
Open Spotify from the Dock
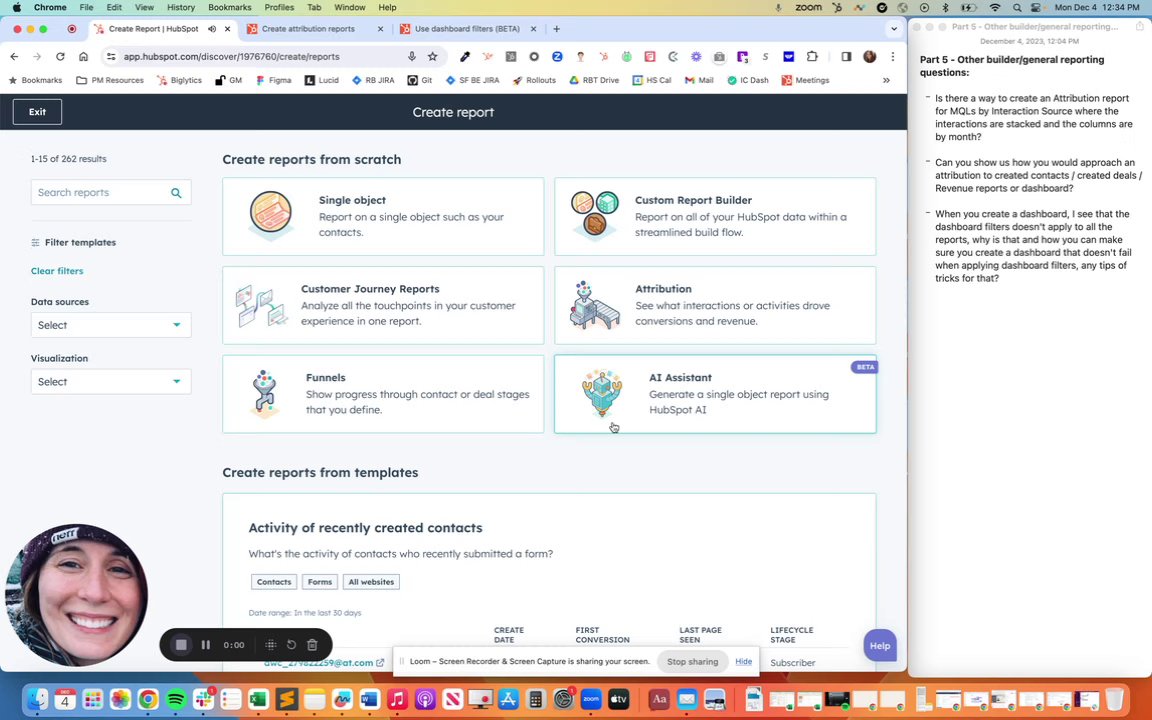176,699
